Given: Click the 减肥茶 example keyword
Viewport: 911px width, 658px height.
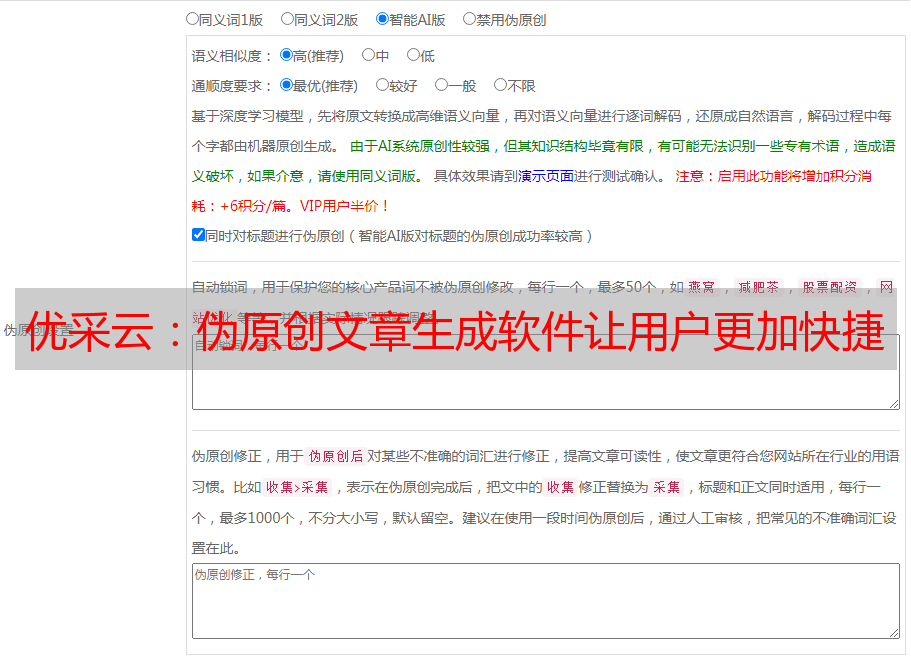Looking at the screenshot, I should 759,287.
